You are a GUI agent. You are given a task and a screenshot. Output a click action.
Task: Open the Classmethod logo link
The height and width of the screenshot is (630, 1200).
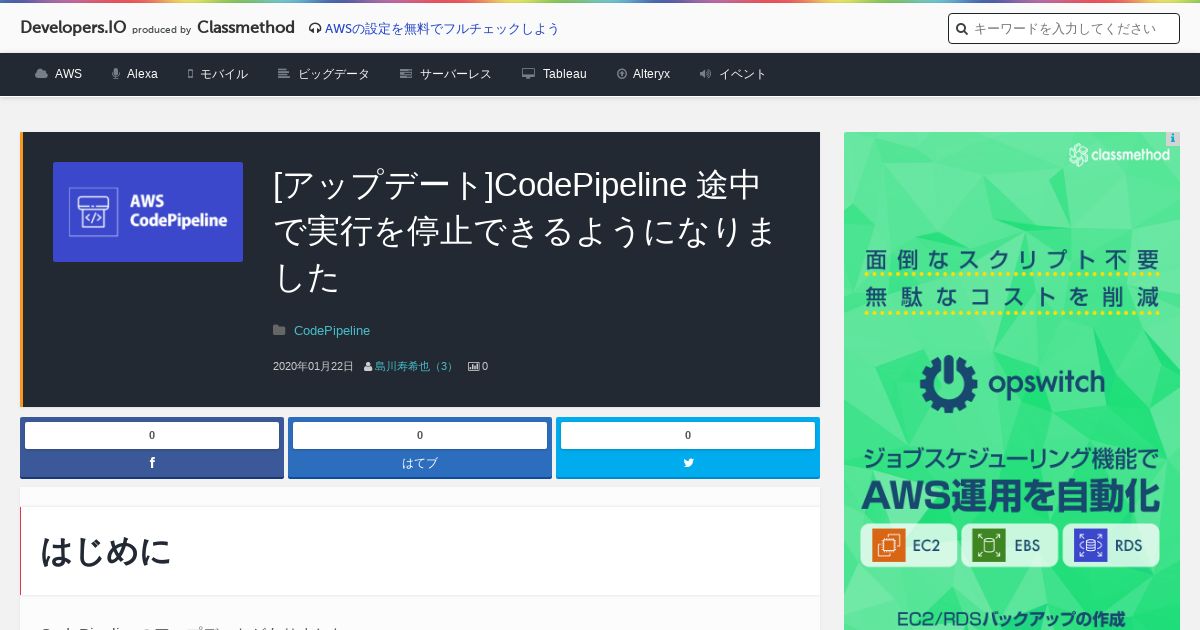pos(246,28)
